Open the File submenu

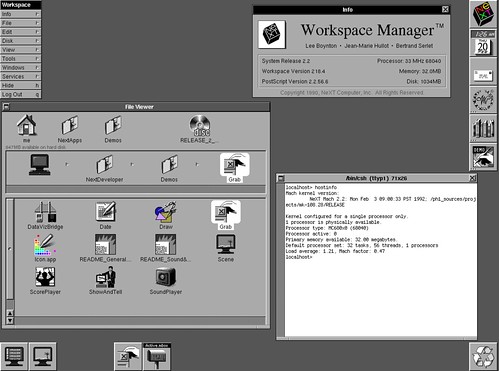click(21, 23)
